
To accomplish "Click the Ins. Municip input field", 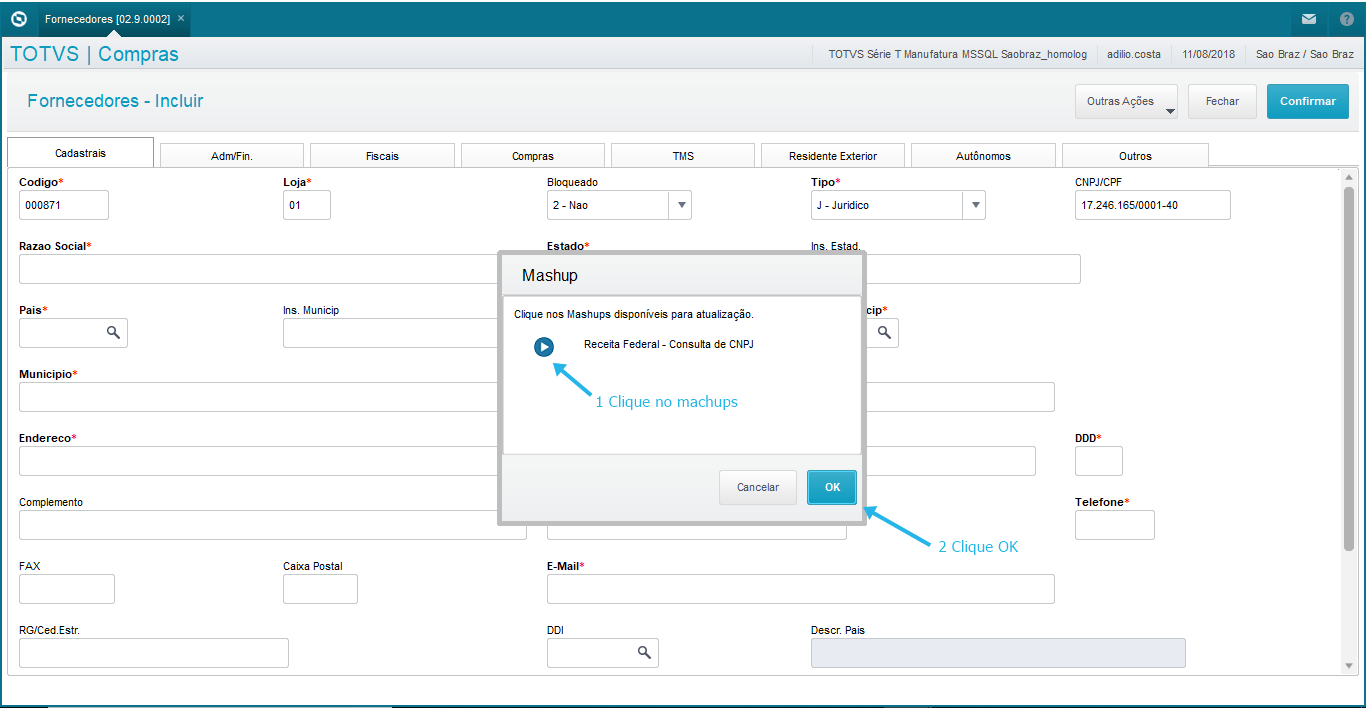I will [391, 333].
